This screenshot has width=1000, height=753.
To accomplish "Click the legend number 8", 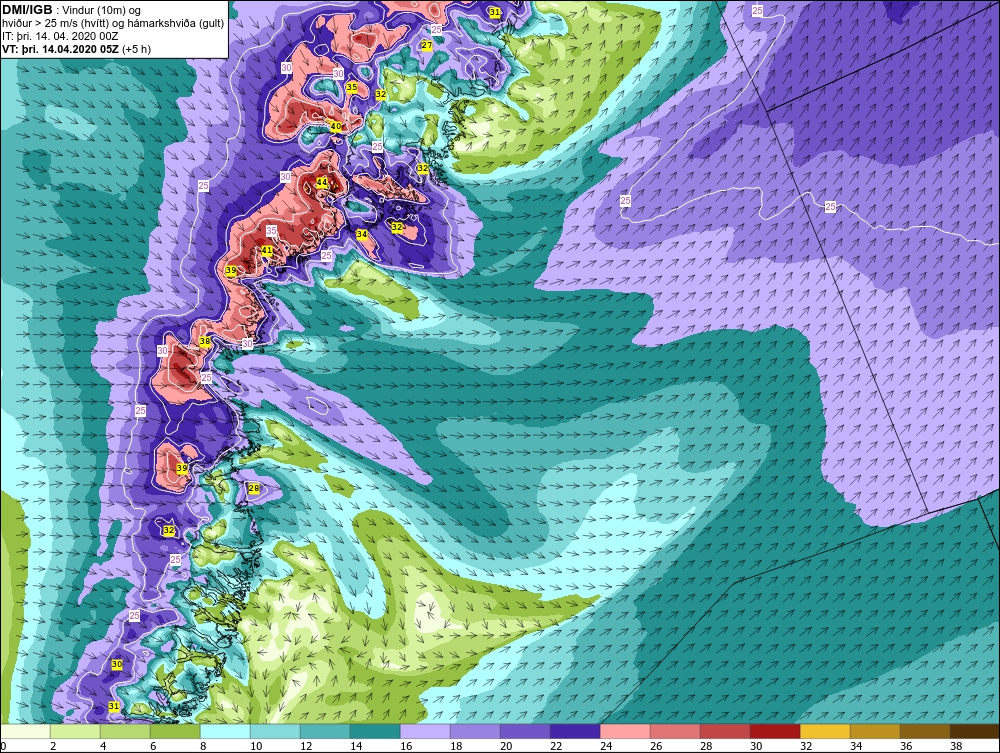I will point(203,746).
